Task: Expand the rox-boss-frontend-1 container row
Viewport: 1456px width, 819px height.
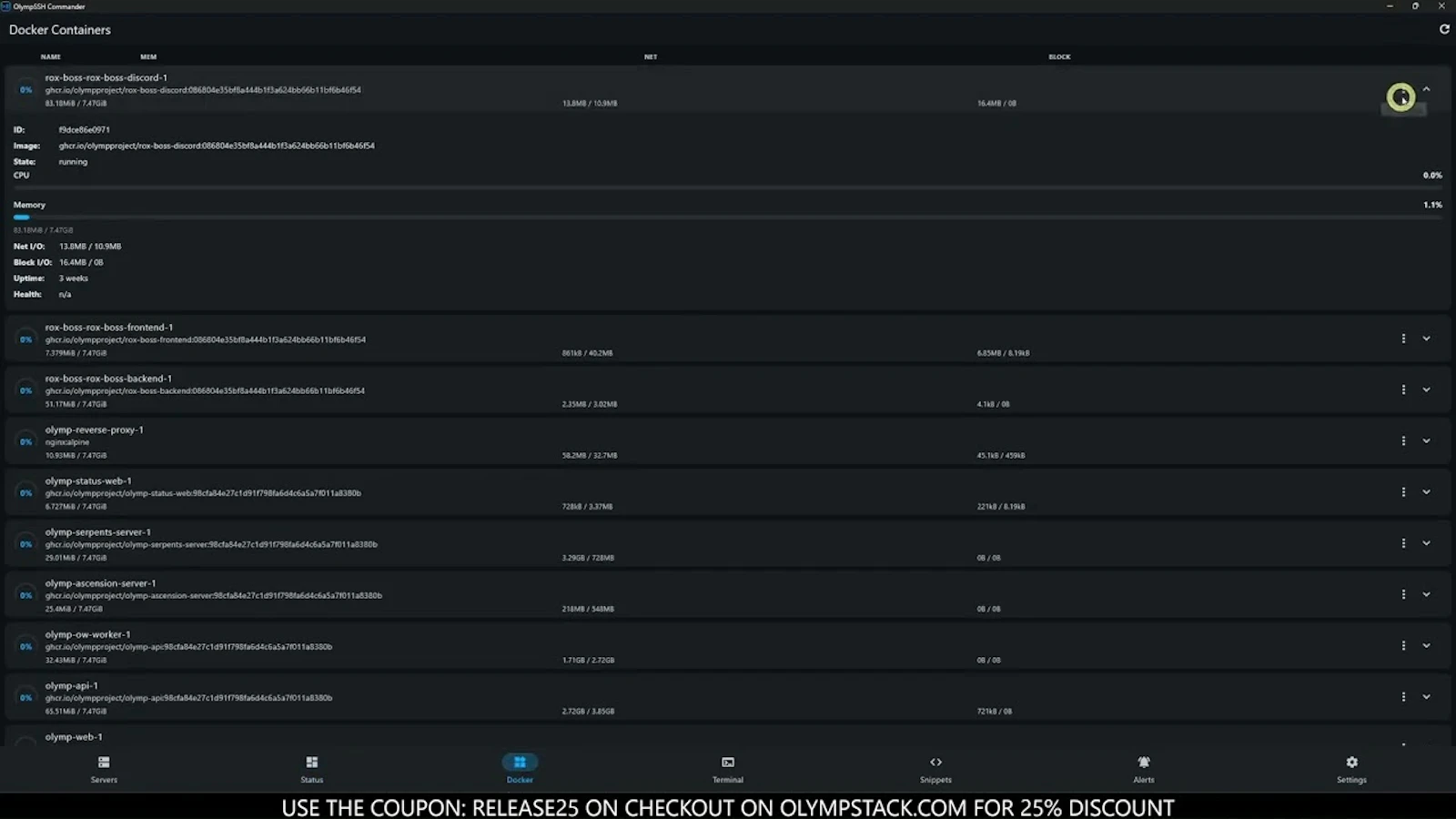Action: [1426, 339]
